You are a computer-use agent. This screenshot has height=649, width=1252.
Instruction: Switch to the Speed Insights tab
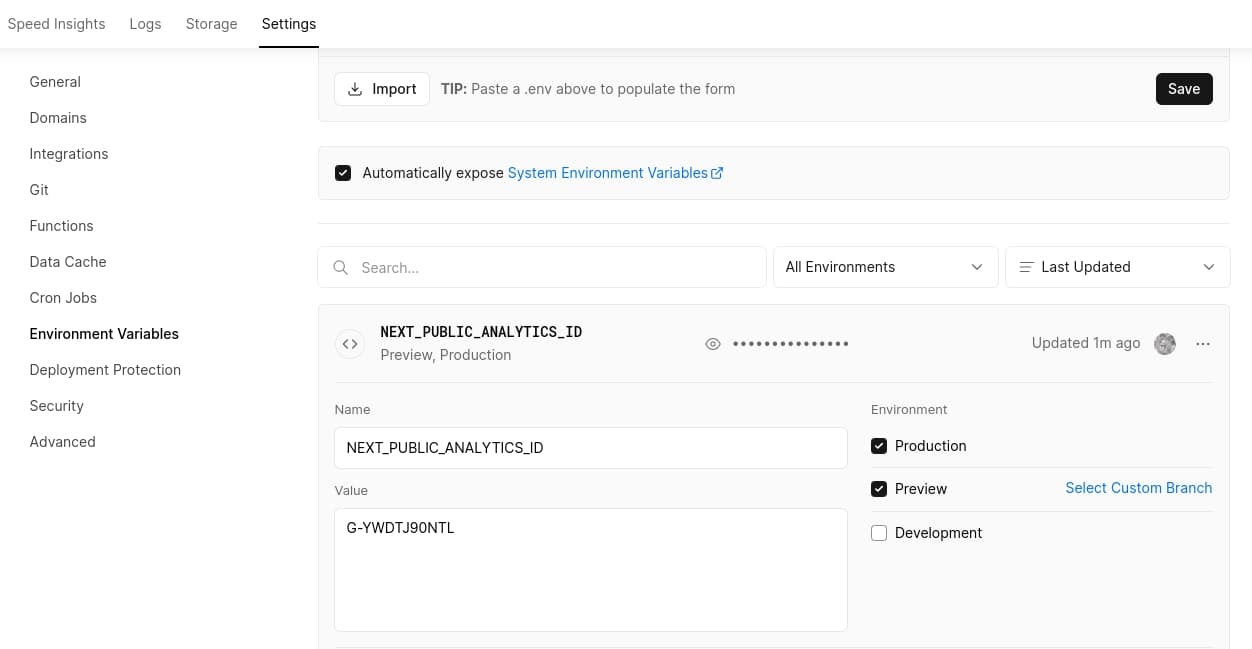tap(56, 24)
